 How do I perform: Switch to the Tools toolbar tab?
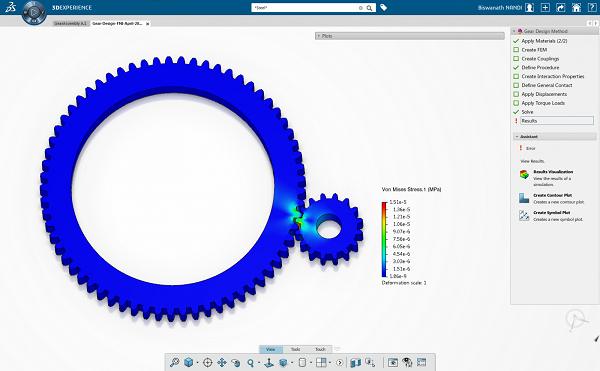[x=295, y=349]
